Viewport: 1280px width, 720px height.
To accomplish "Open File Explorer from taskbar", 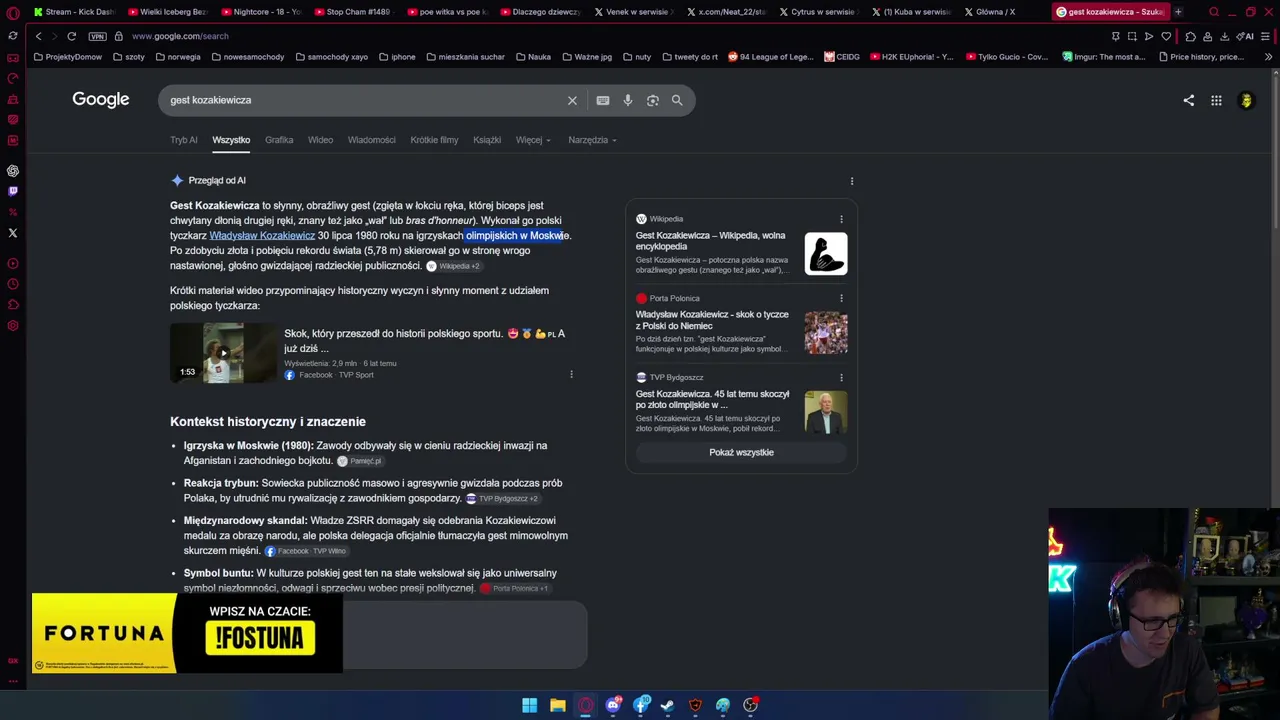I will (557, 705).
